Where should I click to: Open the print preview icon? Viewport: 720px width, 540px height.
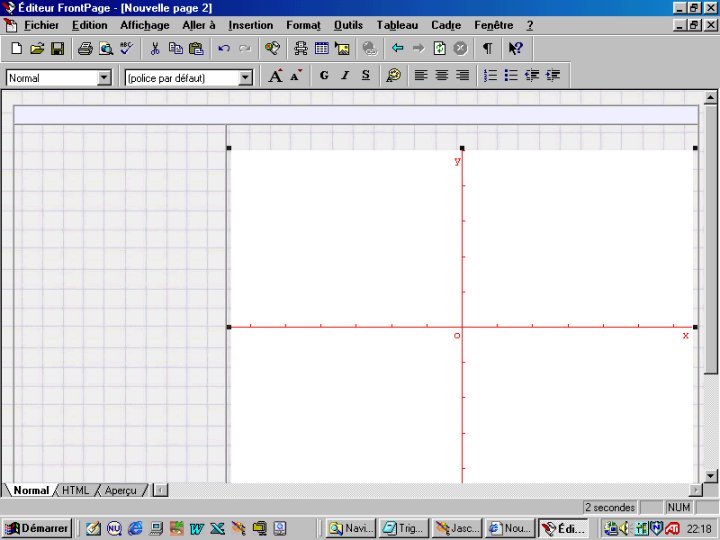click(106, 48)
